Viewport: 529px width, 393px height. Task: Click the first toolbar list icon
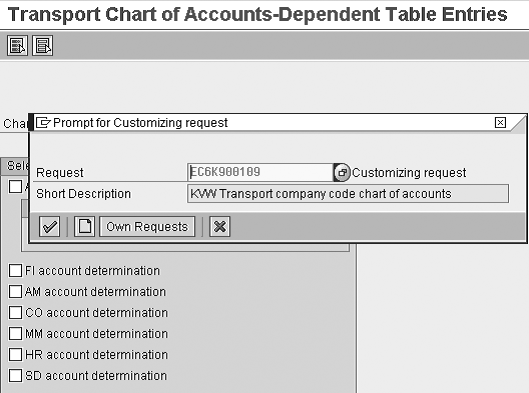(x=17, y=46)
